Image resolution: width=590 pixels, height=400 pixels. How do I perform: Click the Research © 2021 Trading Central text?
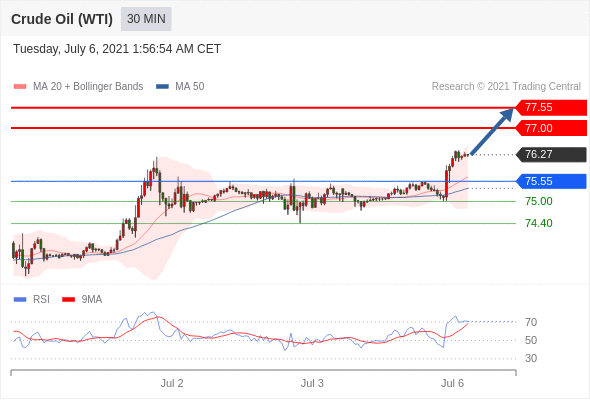coord(506,87)
